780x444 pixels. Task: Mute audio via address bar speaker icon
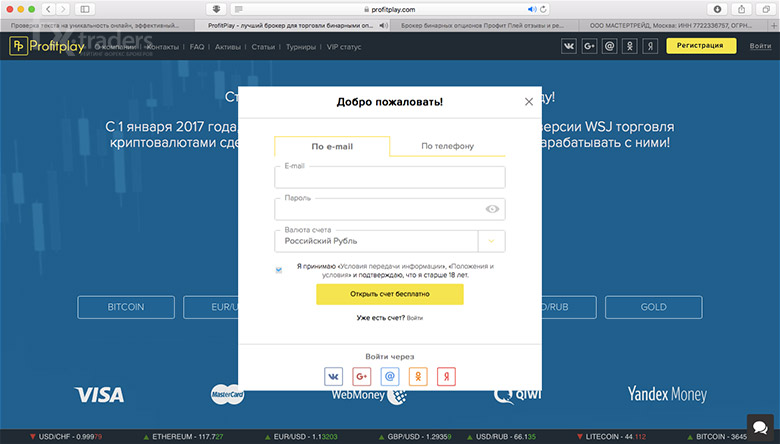coord(532,9)
